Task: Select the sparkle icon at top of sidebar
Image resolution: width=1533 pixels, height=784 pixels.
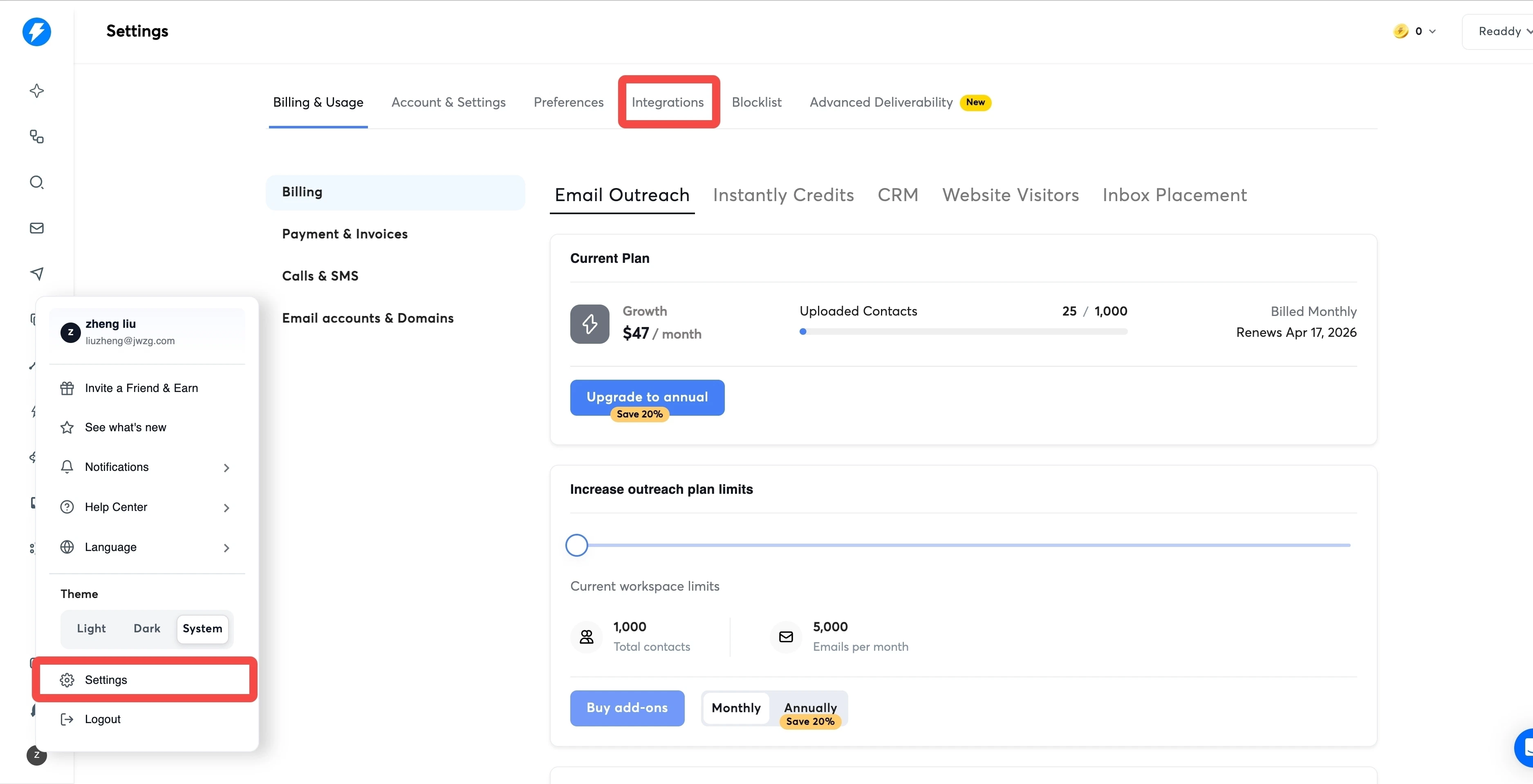Action: click(x=37, y=91)
